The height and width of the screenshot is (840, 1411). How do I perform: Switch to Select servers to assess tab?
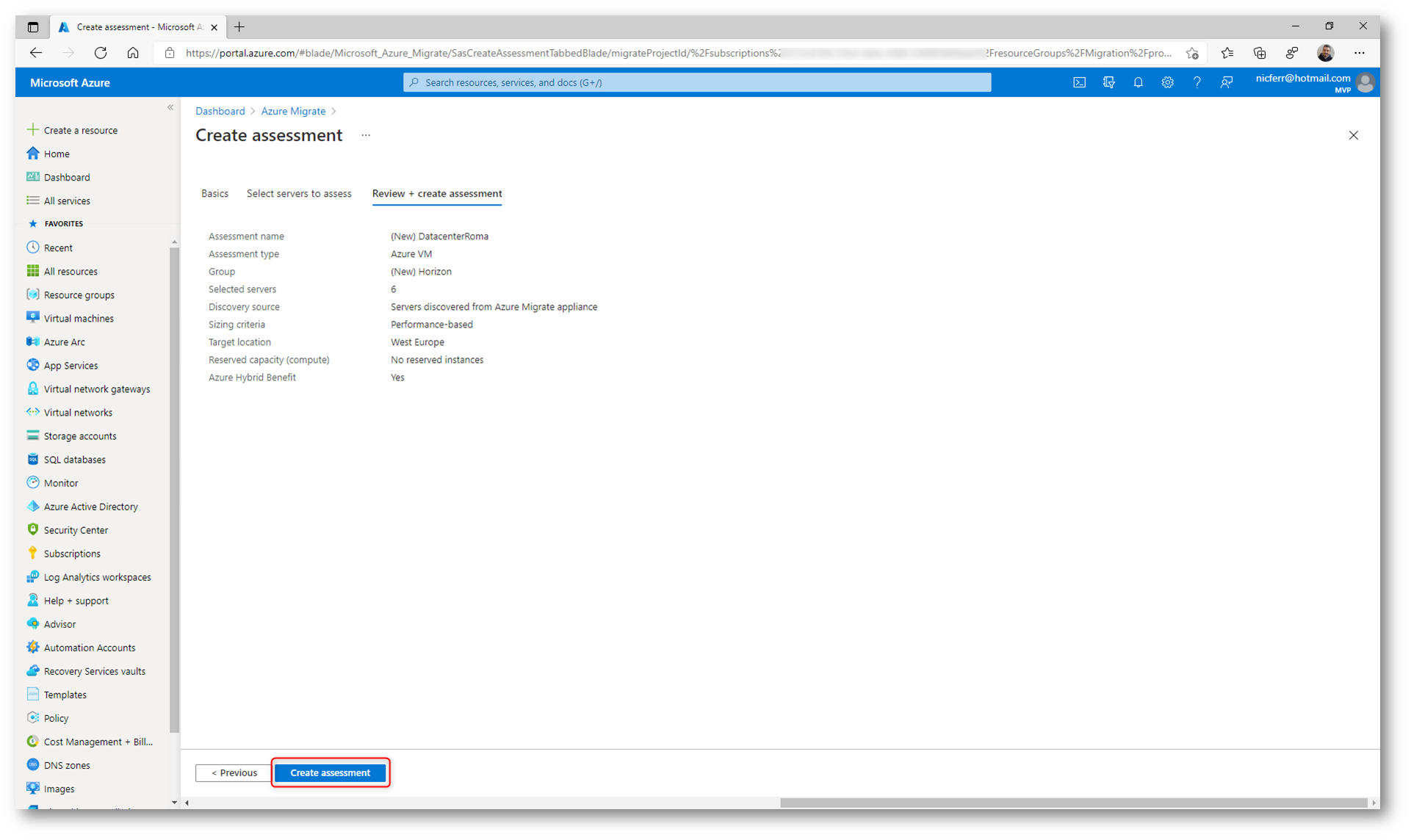pyautogui.click(x=299, y=193)
